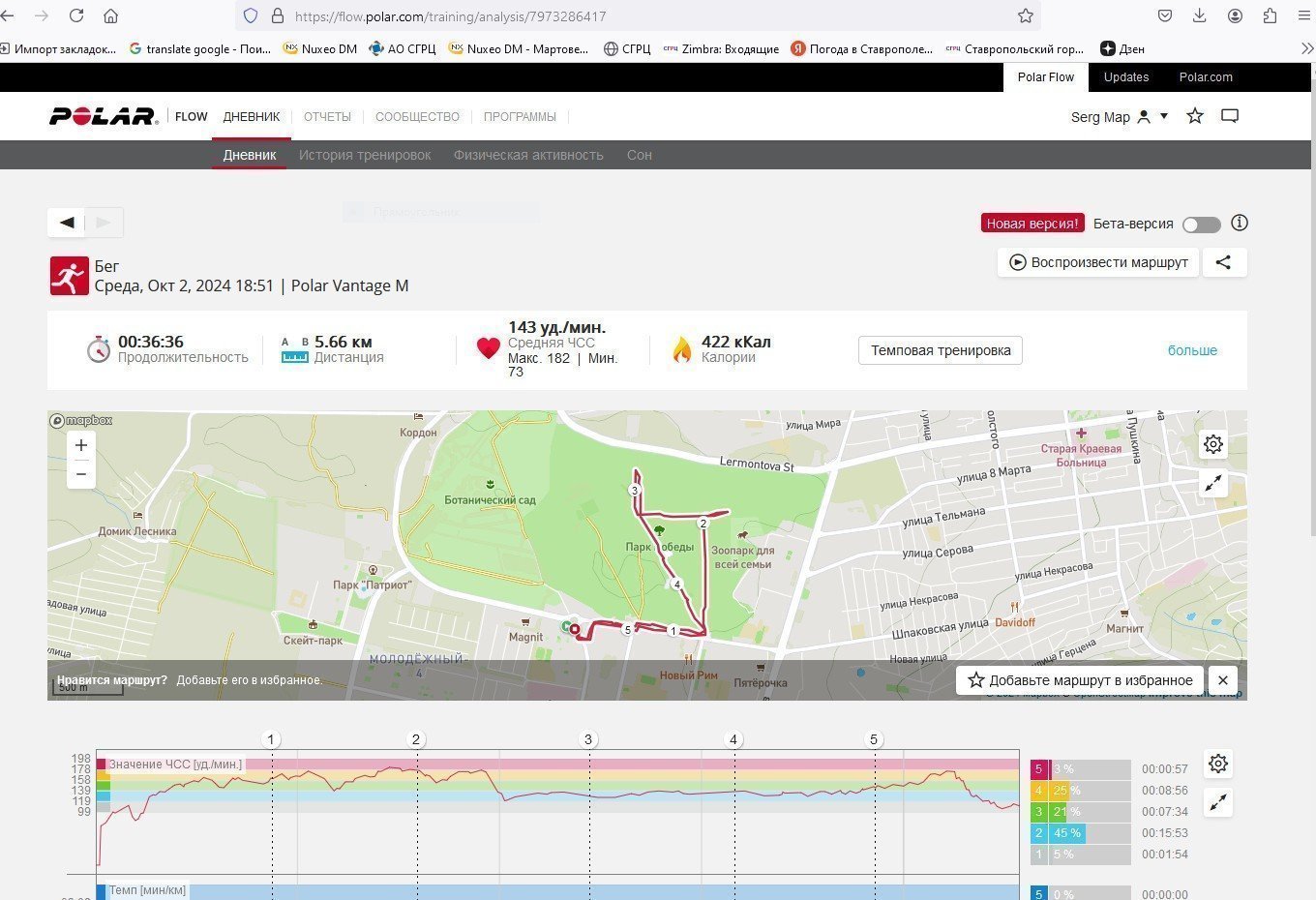Select lap marker 5 above the heart rate chart
Screen dimensions: 1316x900
[x=874, y=739]
